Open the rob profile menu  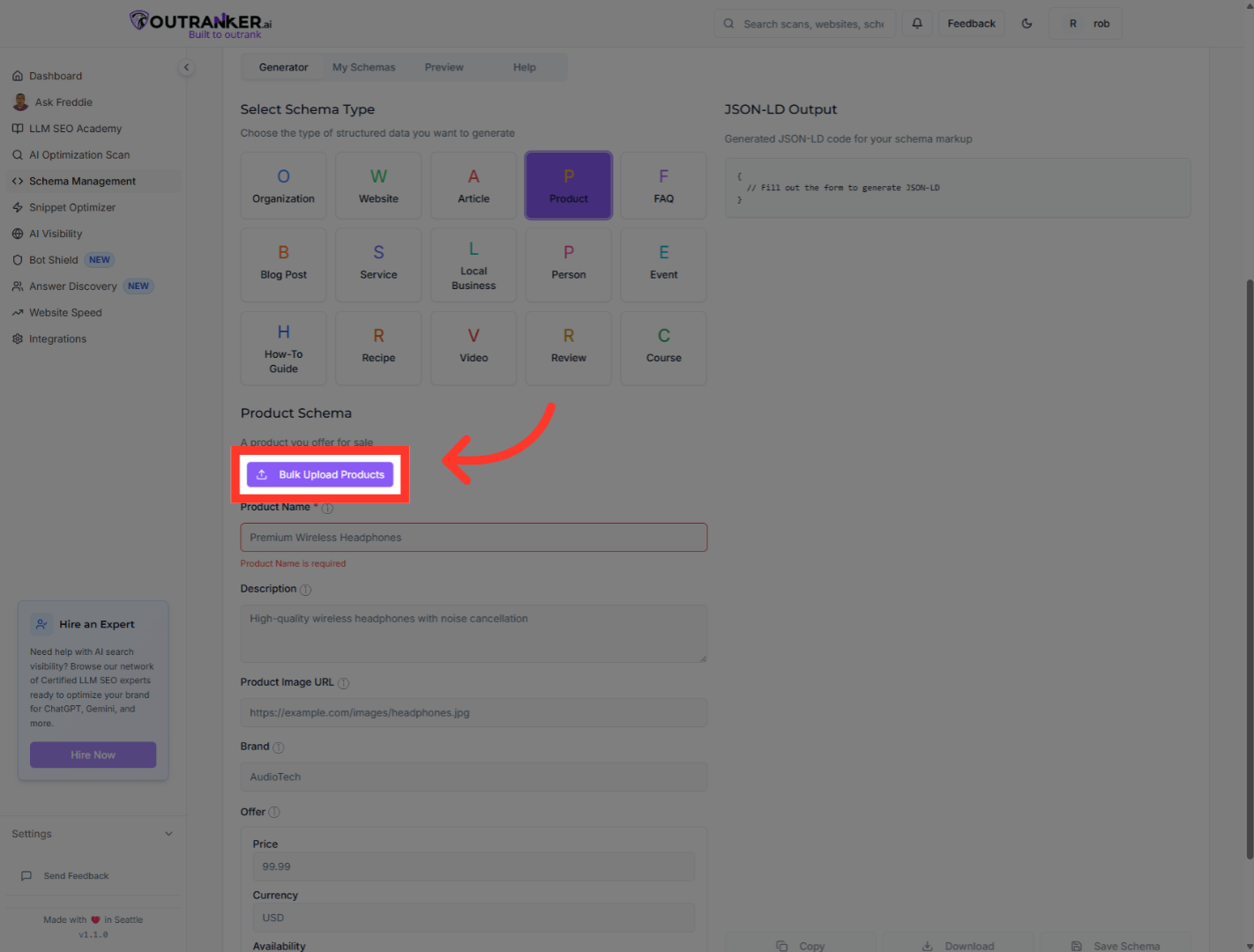point(1086,23)
